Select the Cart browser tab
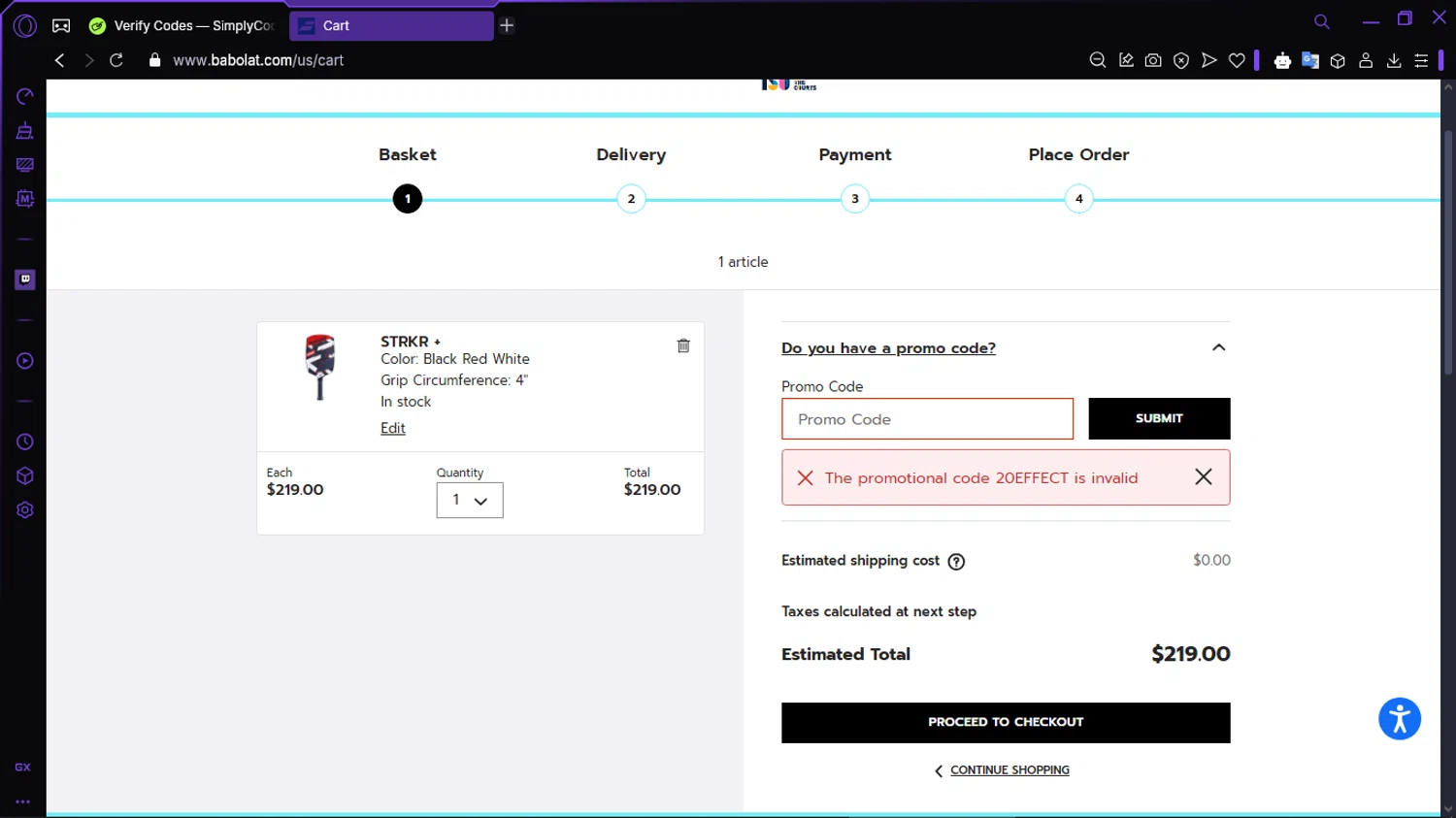 tap(391, 26)
